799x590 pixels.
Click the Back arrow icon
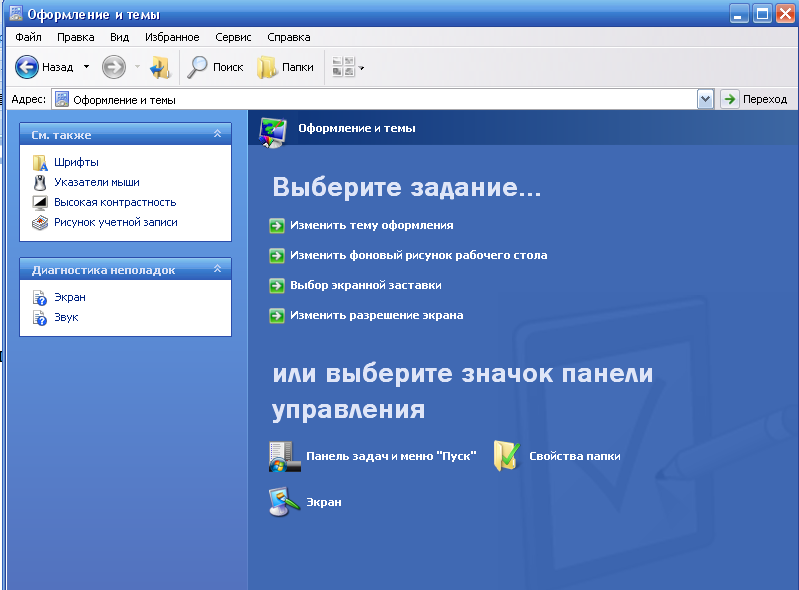tap(26, 67)
